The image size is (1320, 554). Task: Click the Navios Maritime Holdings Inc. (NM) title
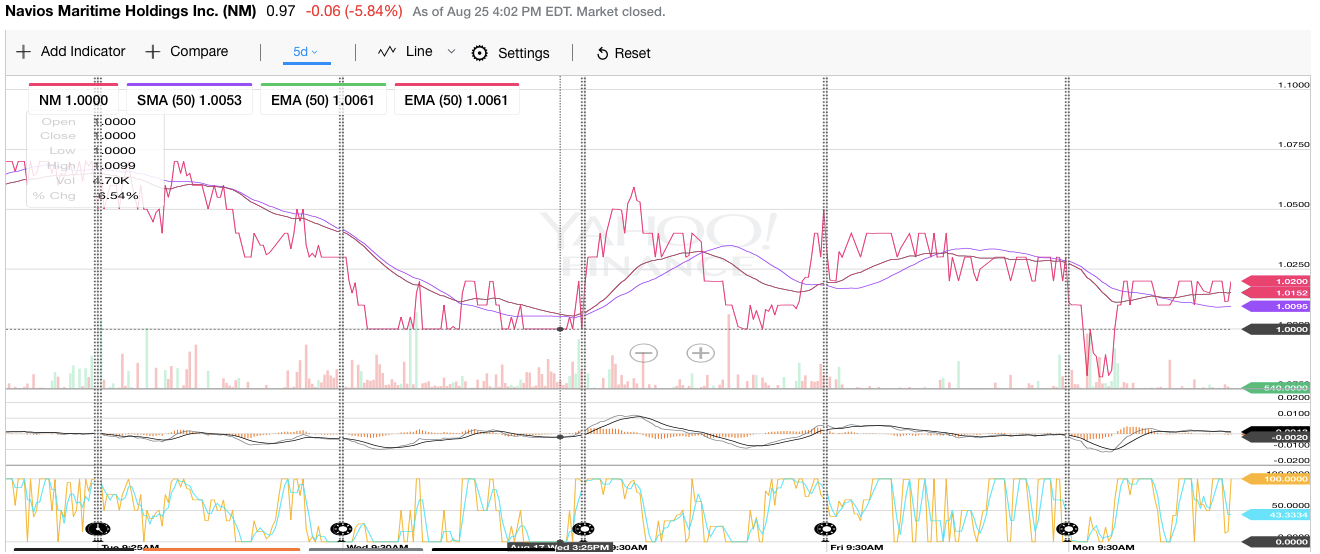pos(131,11)
